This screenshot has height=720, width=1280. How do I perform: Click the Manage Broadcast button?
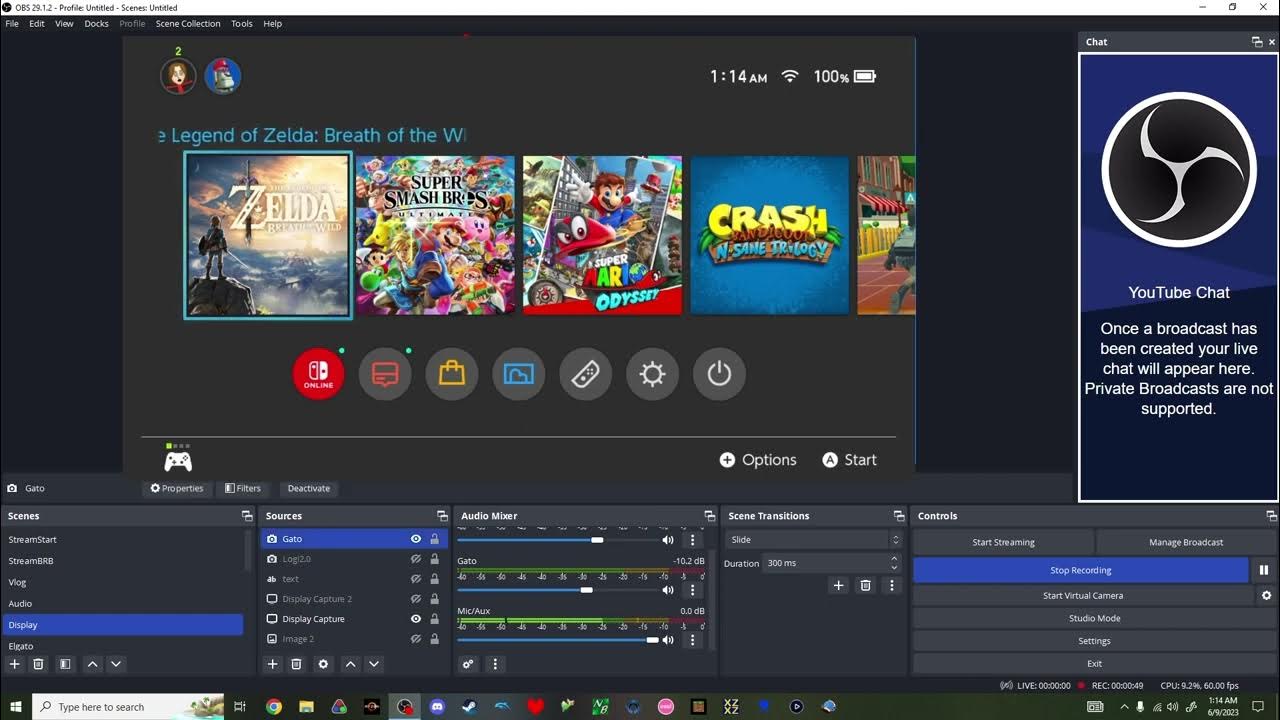click(1186, 542)
